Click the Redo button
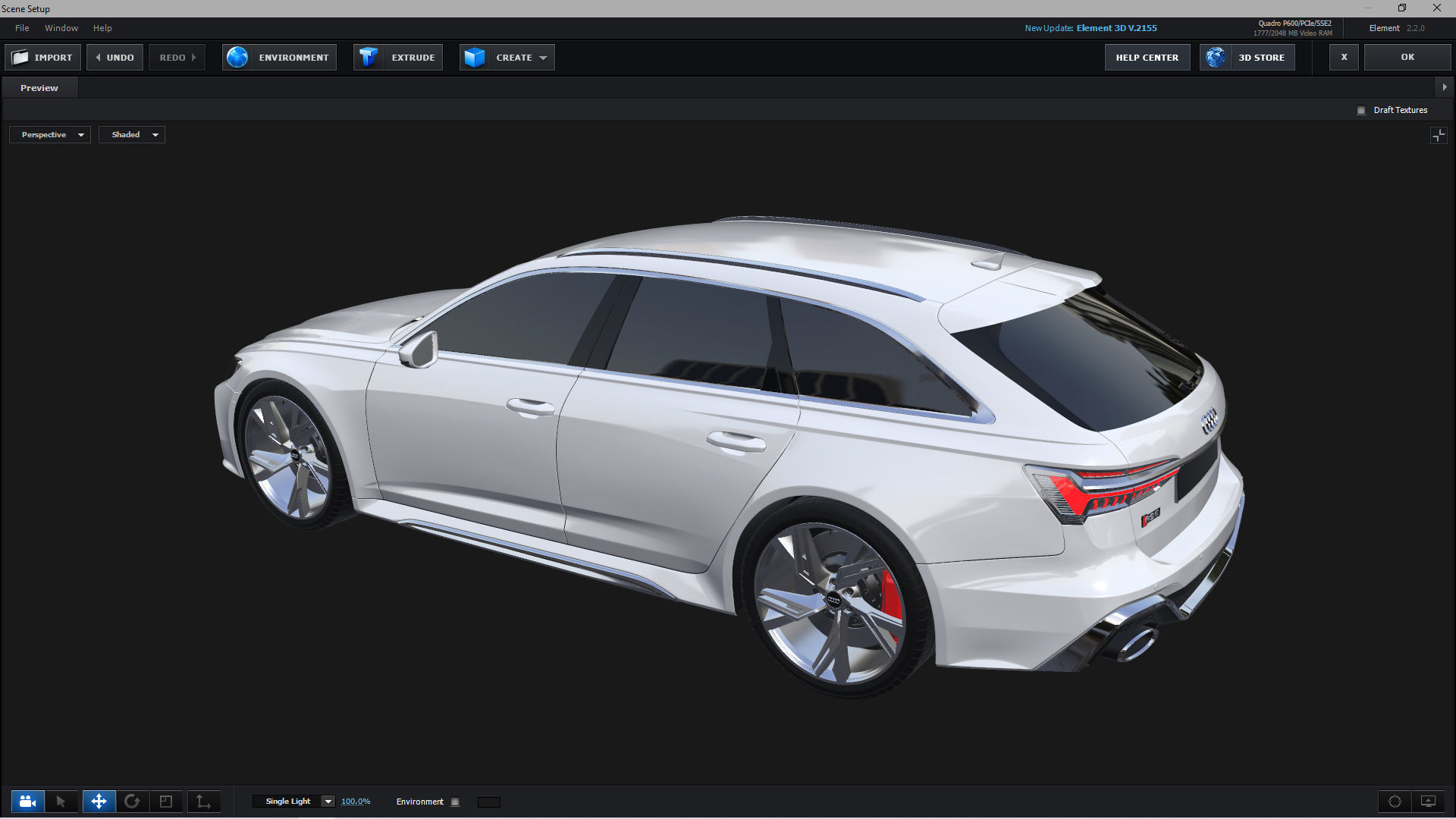 pyautogui.click(x=177, y=58)
